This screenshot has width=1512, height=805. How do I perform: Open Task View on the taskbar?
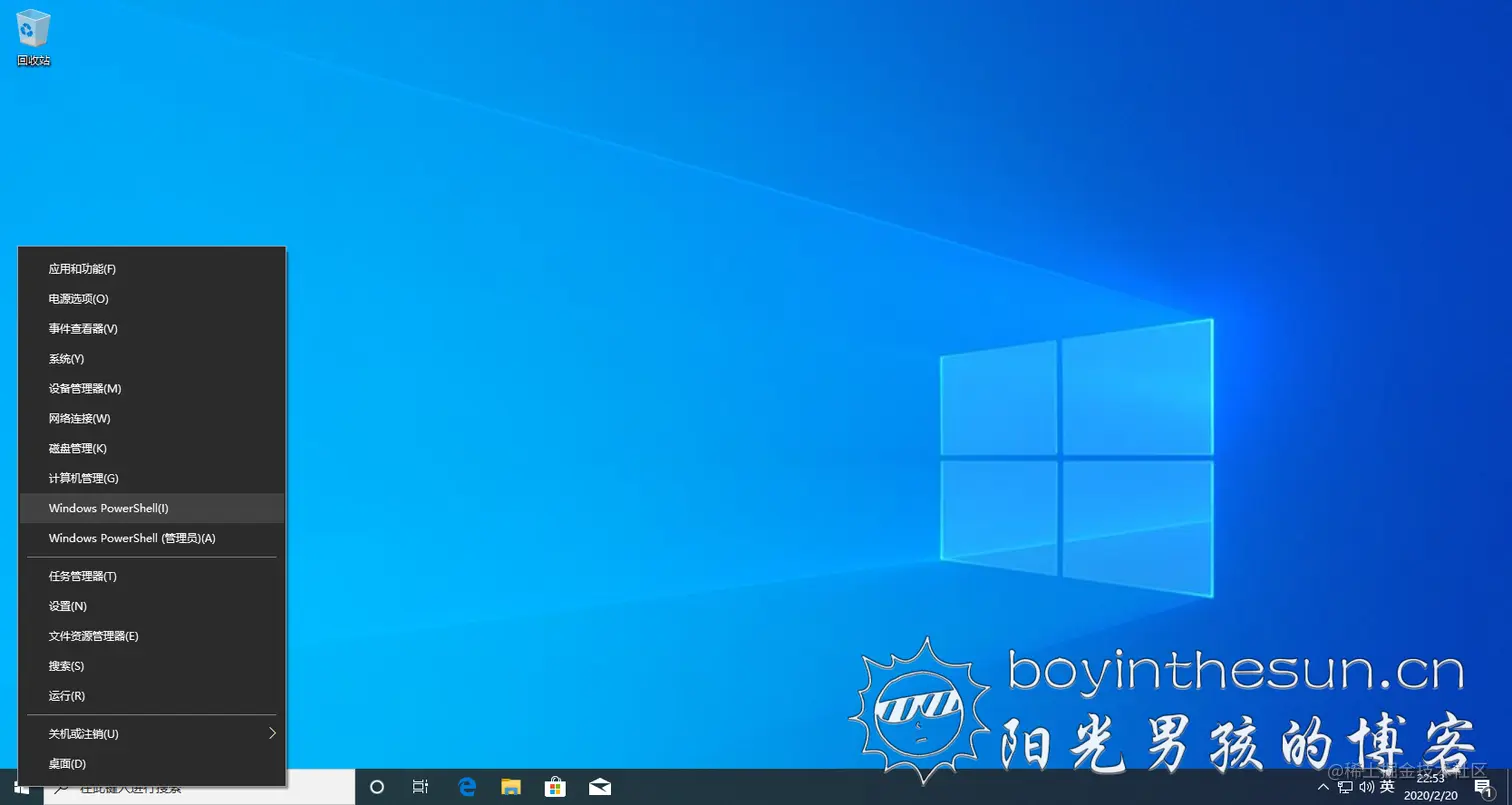tap(420, 787)
